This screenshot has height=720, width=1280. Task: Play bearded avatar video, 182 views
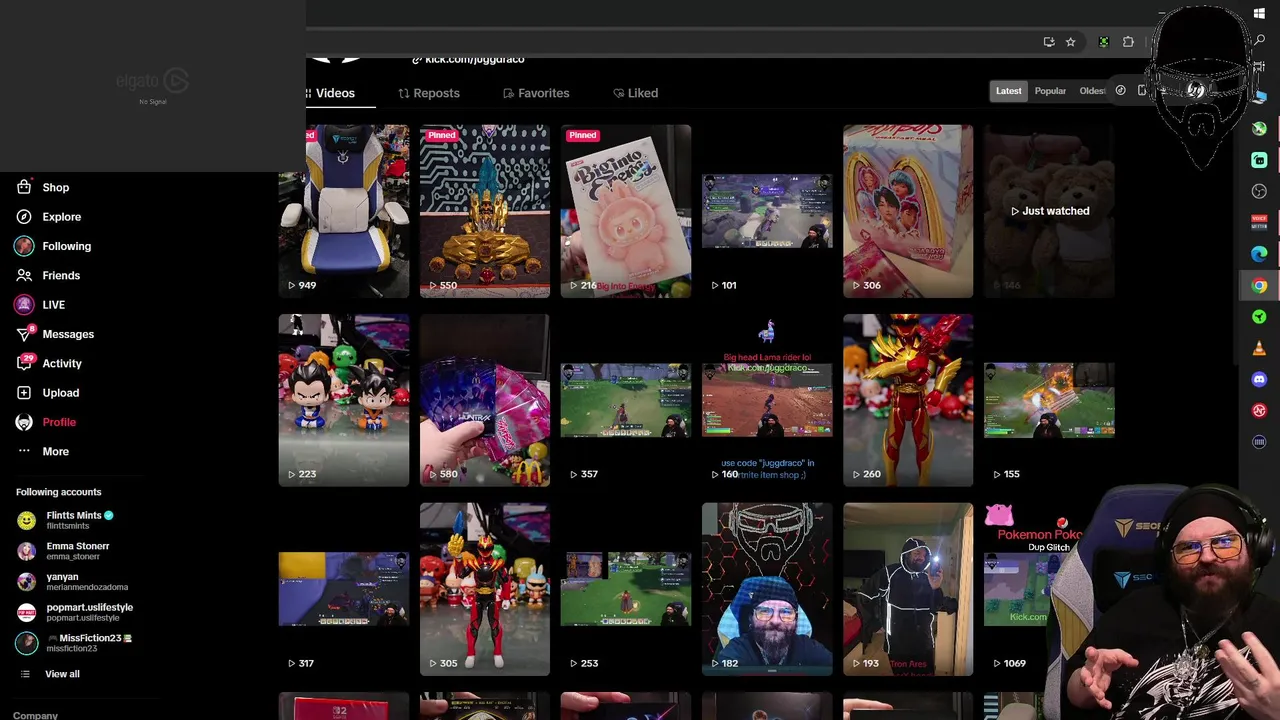(x=767, y=589)
